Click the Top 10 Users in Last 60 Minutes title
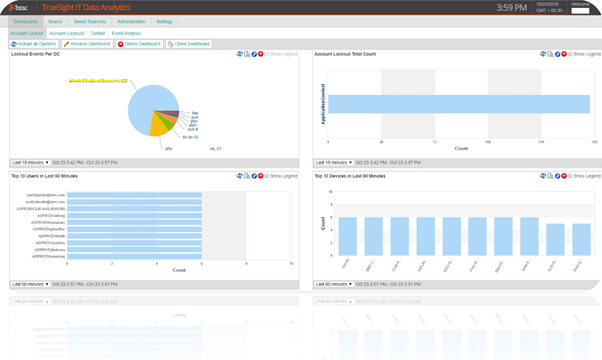The width and height of the screenshot is (602, 360). pos(45,176)
